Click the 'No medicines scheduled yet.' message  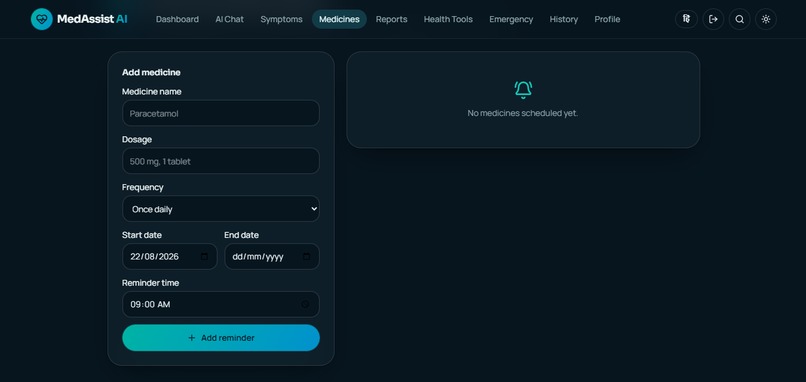(x=523, y=113)
